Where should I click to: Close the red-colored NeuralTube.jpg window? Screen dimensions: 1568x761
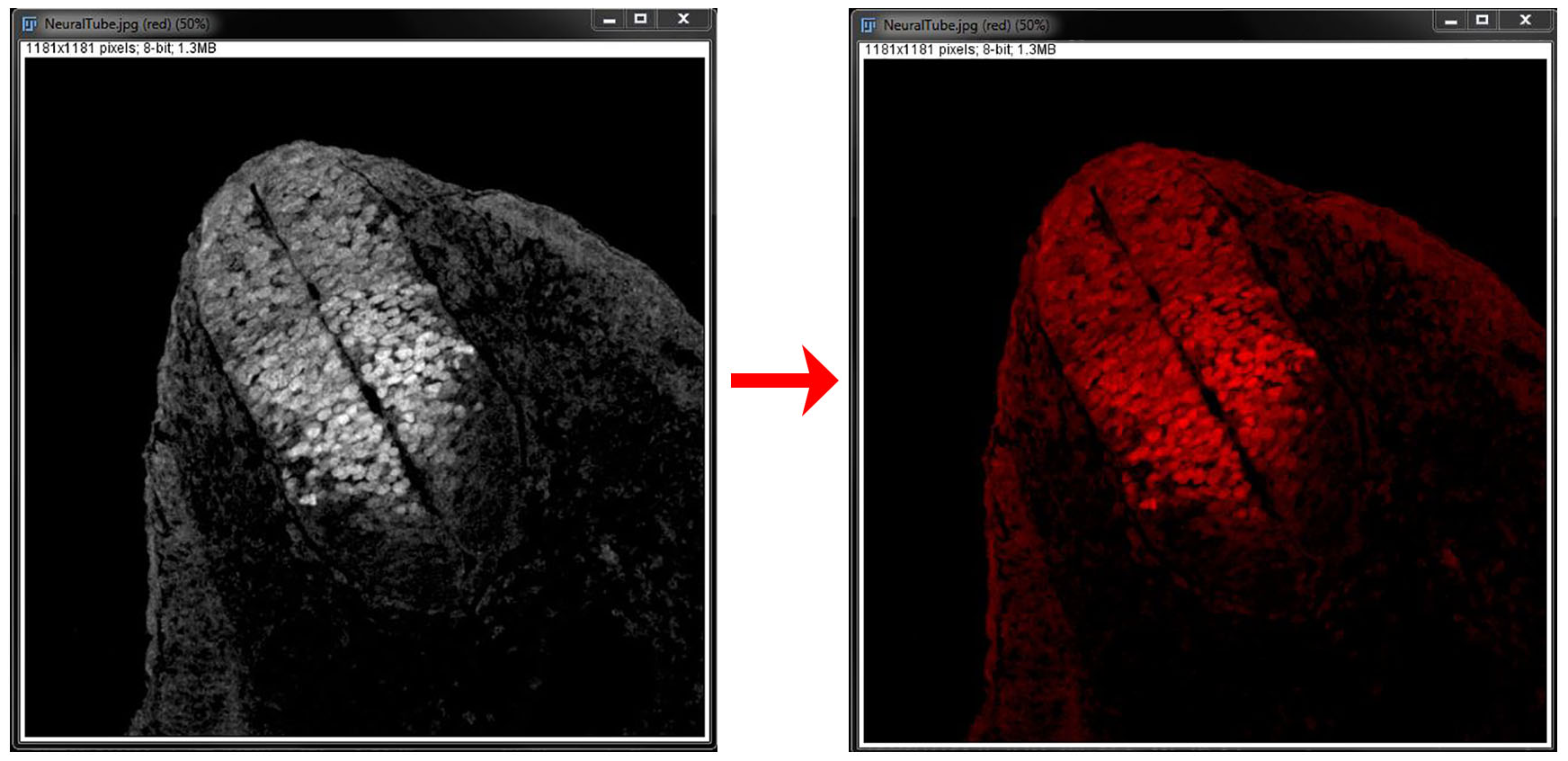[x=1525, y=20]
